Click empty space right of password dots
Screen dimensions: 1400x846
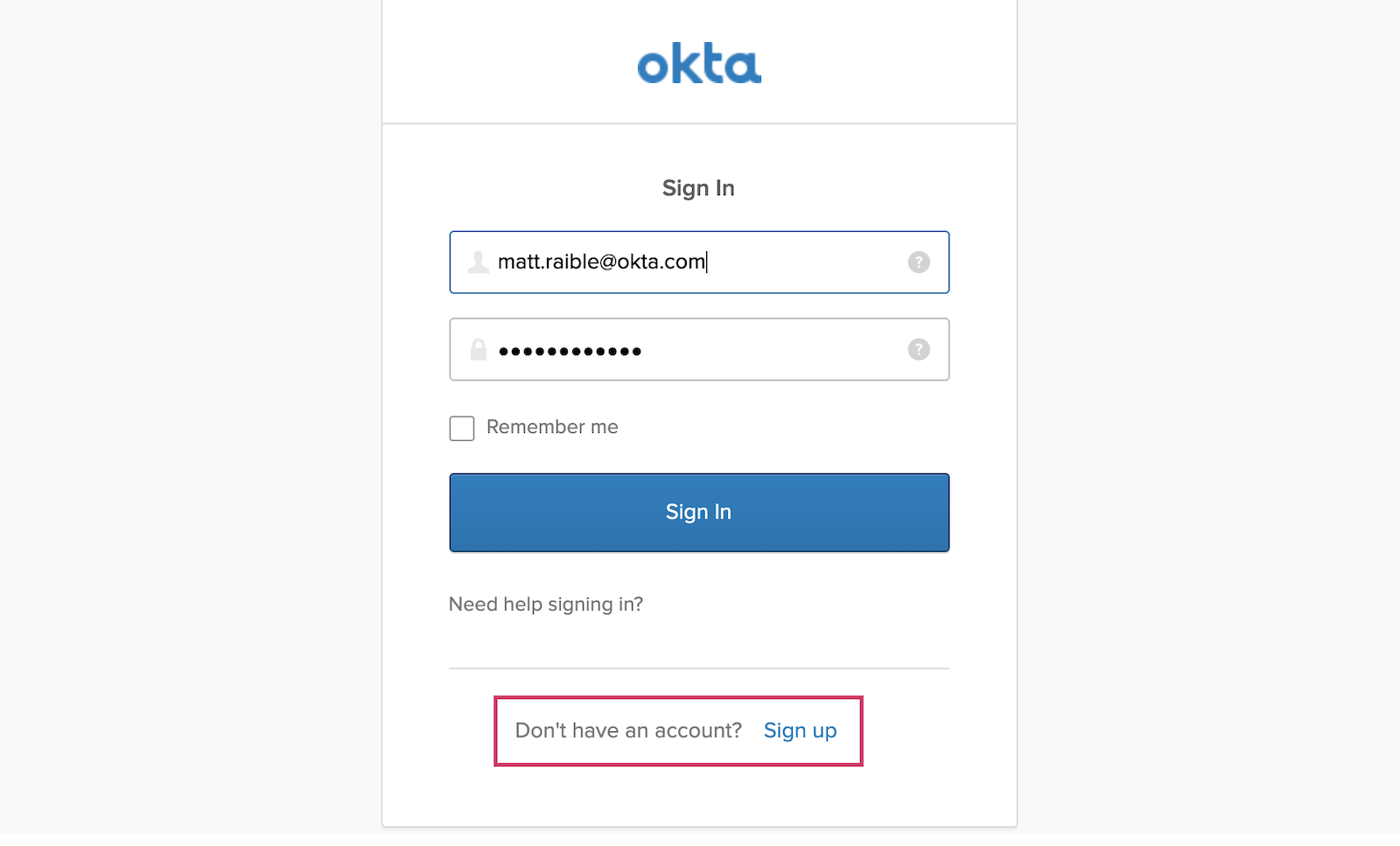click(770, 350)
